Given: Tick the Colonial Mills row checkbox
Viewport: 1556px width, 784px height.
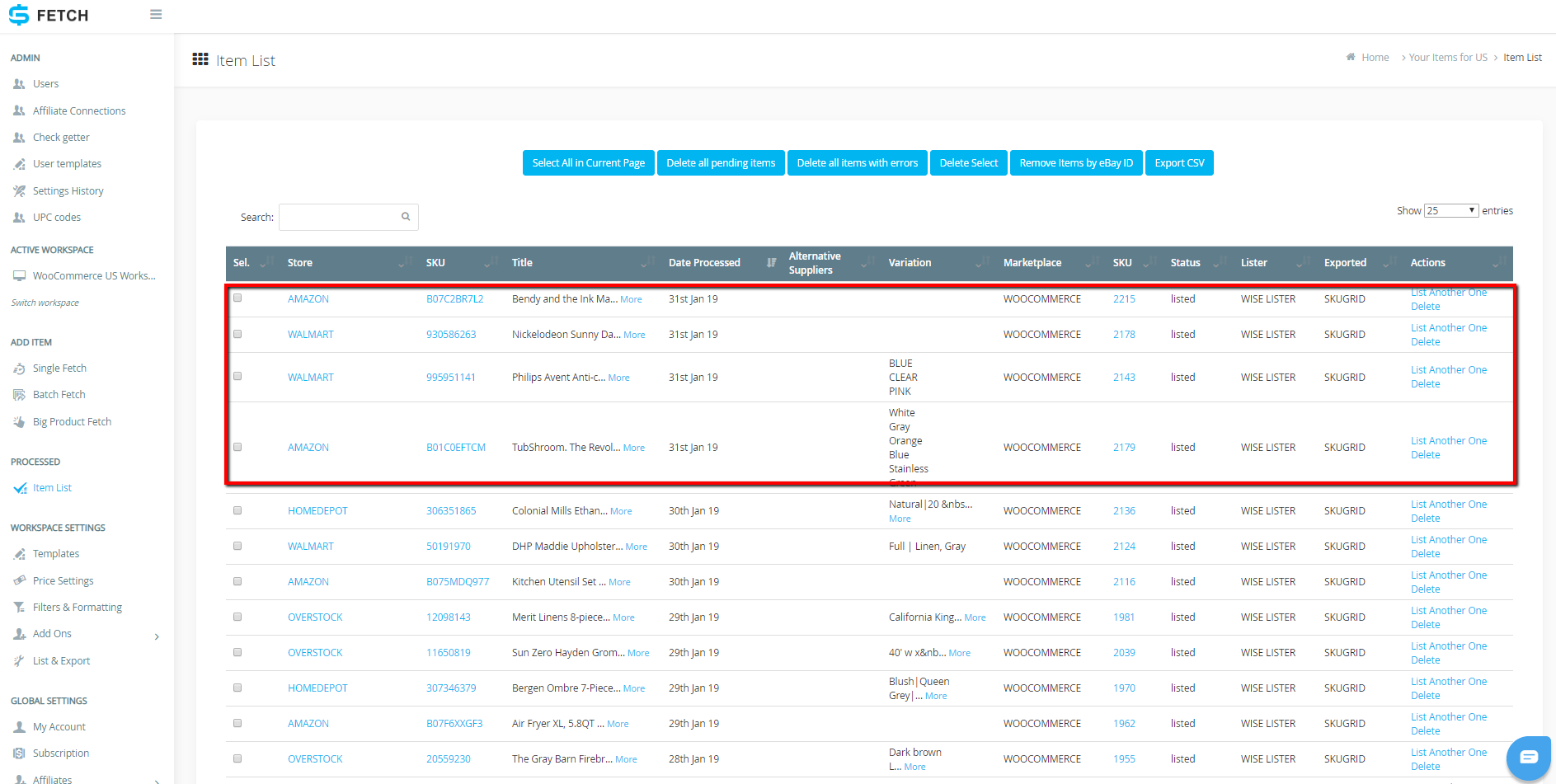Looking at the screenshot, I should 237,510.
